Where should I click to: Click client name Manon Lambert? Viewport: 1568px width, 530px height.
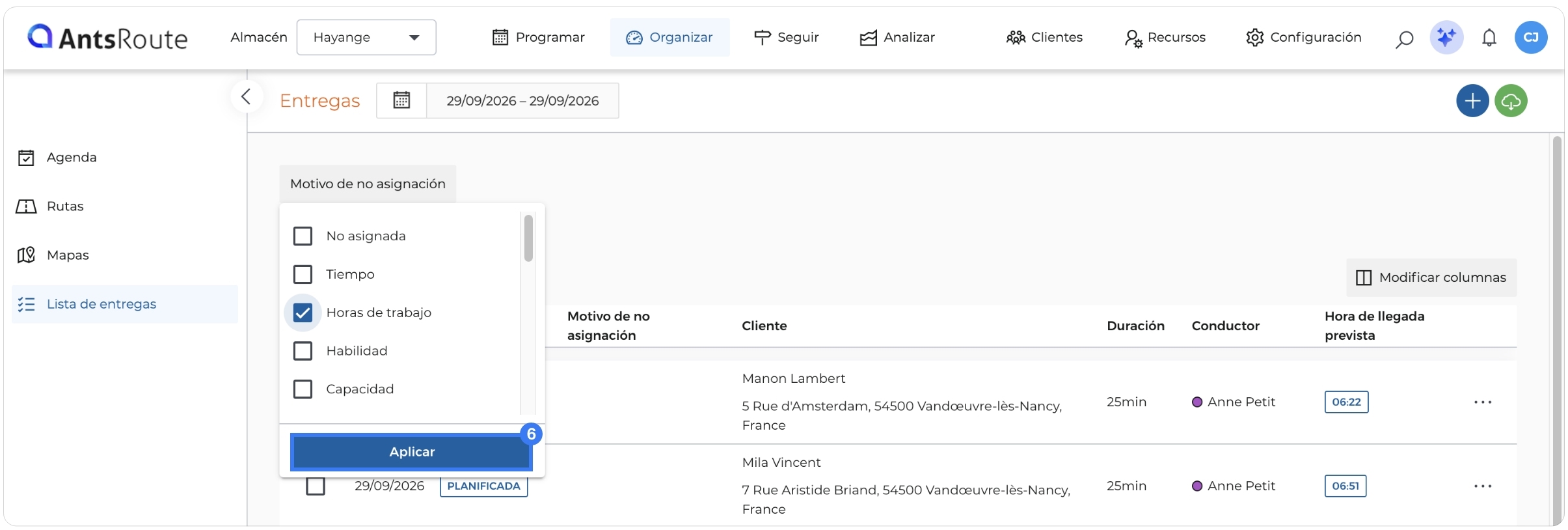[793, 378]
